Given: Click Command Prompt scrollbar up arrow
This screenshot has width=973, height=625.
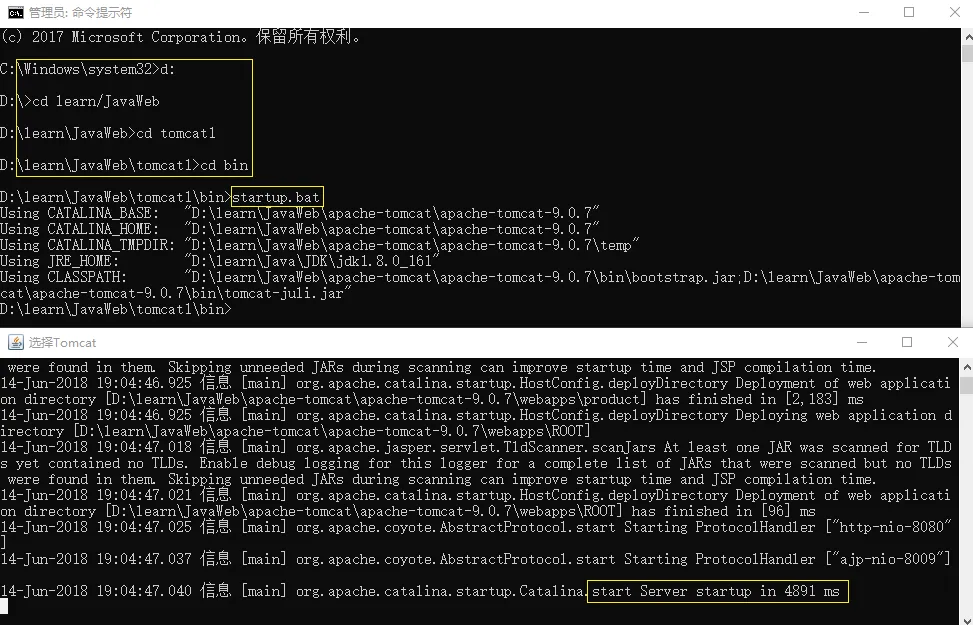Looking at the screenshot, I should (967, 37).
